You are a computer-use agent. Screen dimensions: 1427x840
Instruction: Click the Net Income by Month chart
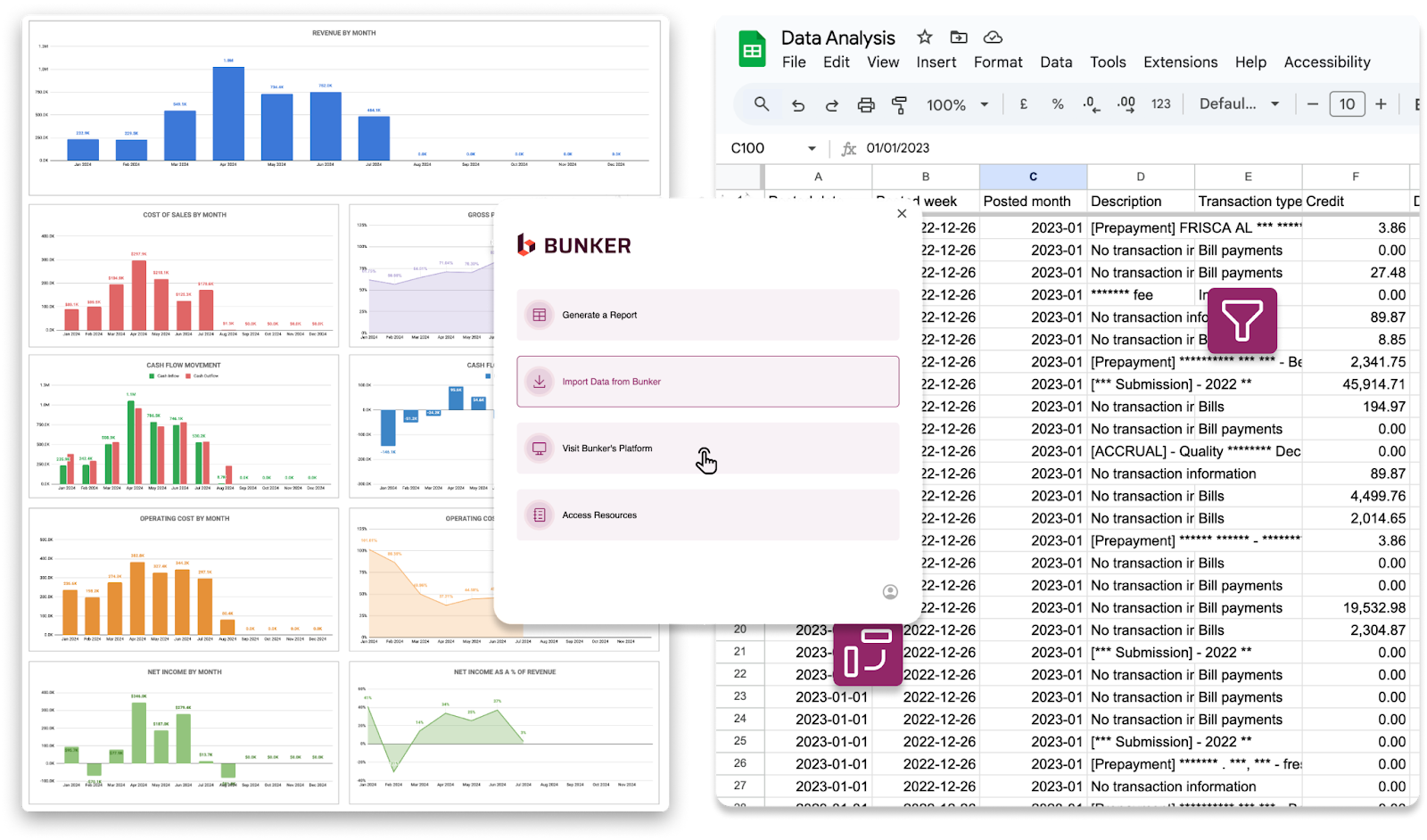(184, 733)
